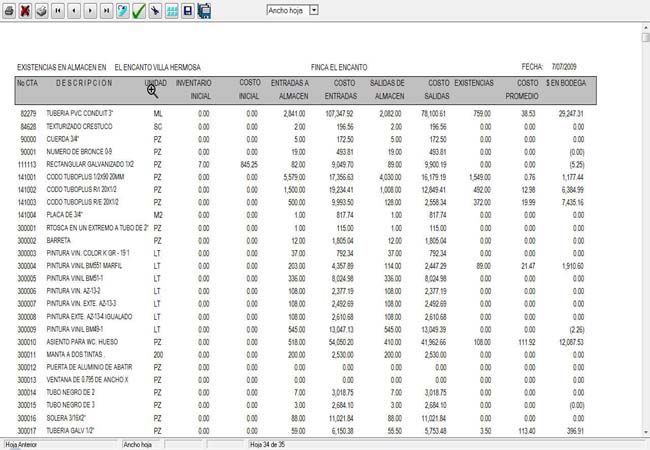
Task: Click the value 107,347.92 in COSTO ENTRADAS
Action: (x=339, y=114)
